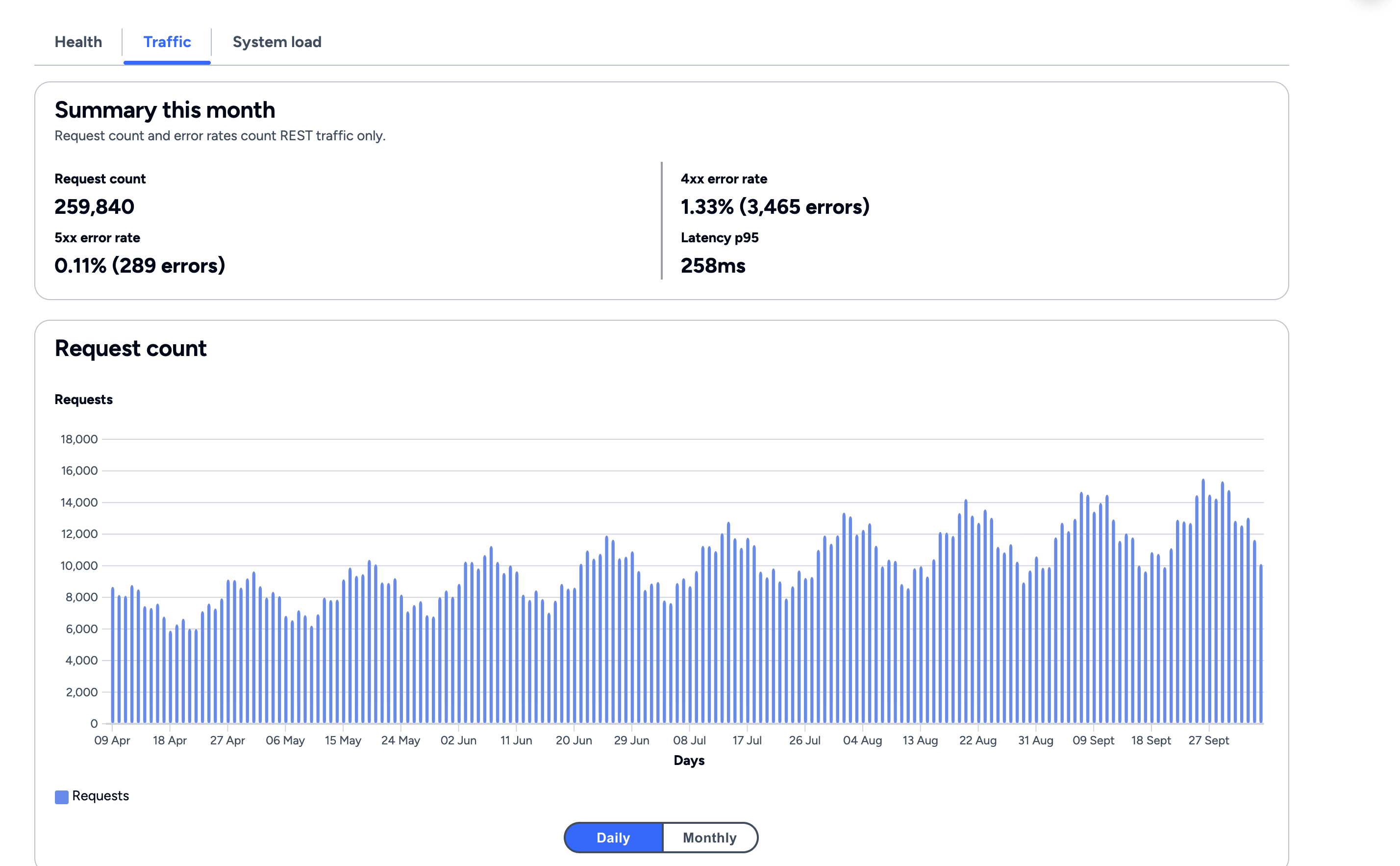Switch chart to Monthly view

710,838
